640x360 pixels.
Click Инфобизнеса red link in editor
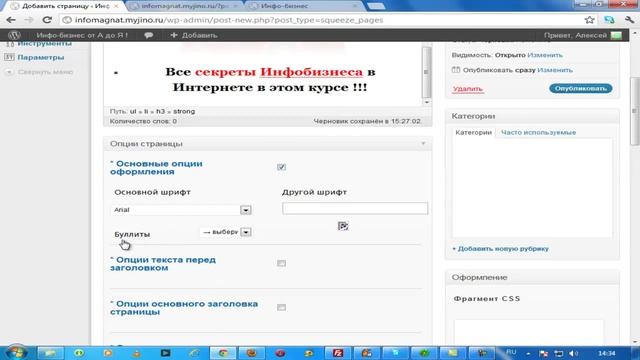click(x=311, y=72)
